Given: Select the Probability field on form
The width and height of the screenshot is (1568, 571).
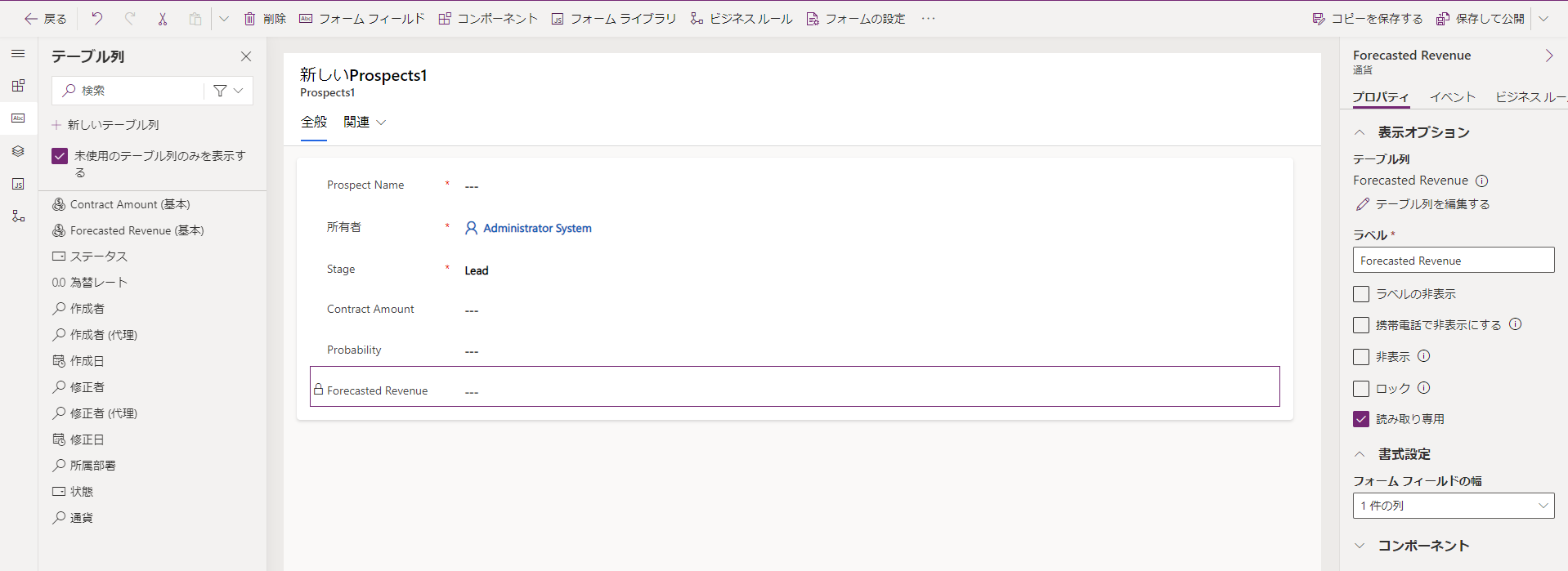Looking at the screenshot, I should [x=795, y=350].
